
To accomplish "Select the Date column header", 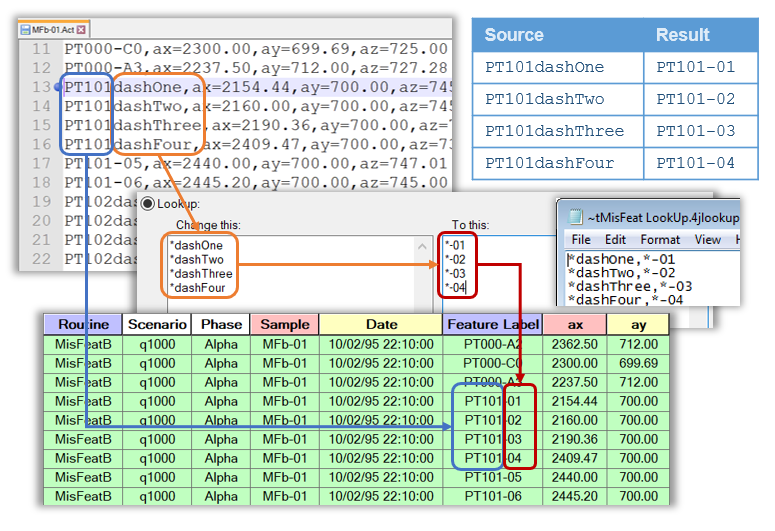I will coord(380,325).
